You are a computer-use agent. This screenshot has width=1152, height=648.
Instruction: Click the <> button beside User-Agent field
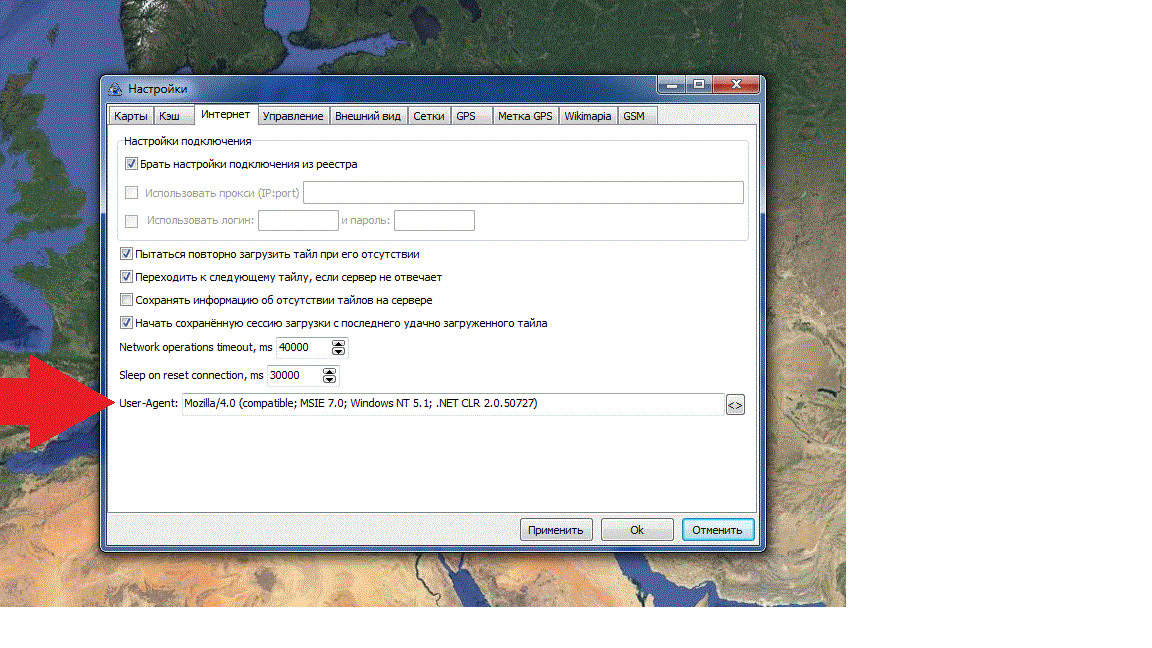735,405
